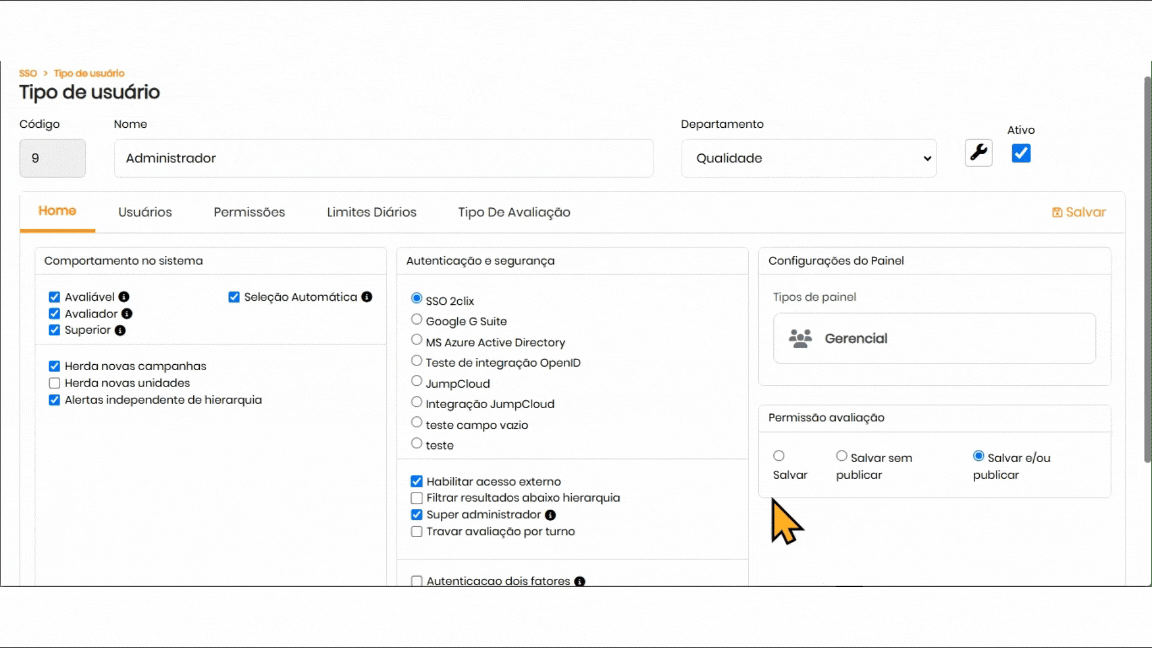The image size is (1152, 648).
Task: Open the Tipo De Avaliação tab
Action: [514, 212]
